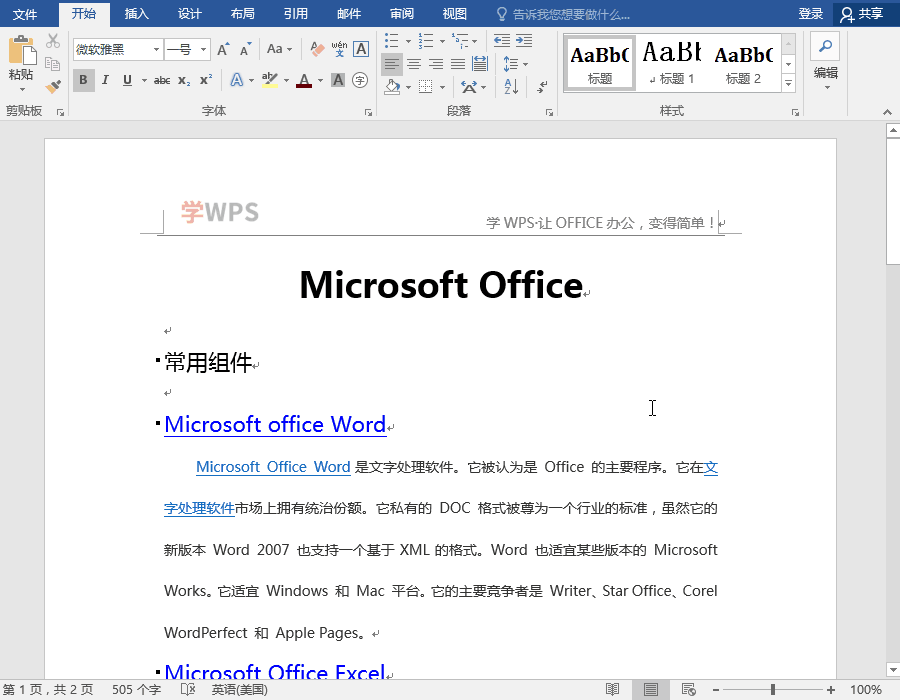Image resolution: width=900 pixels, height=700 pixels.
Task: Toggle paragraph formatting marks
Action: point(541,88)
